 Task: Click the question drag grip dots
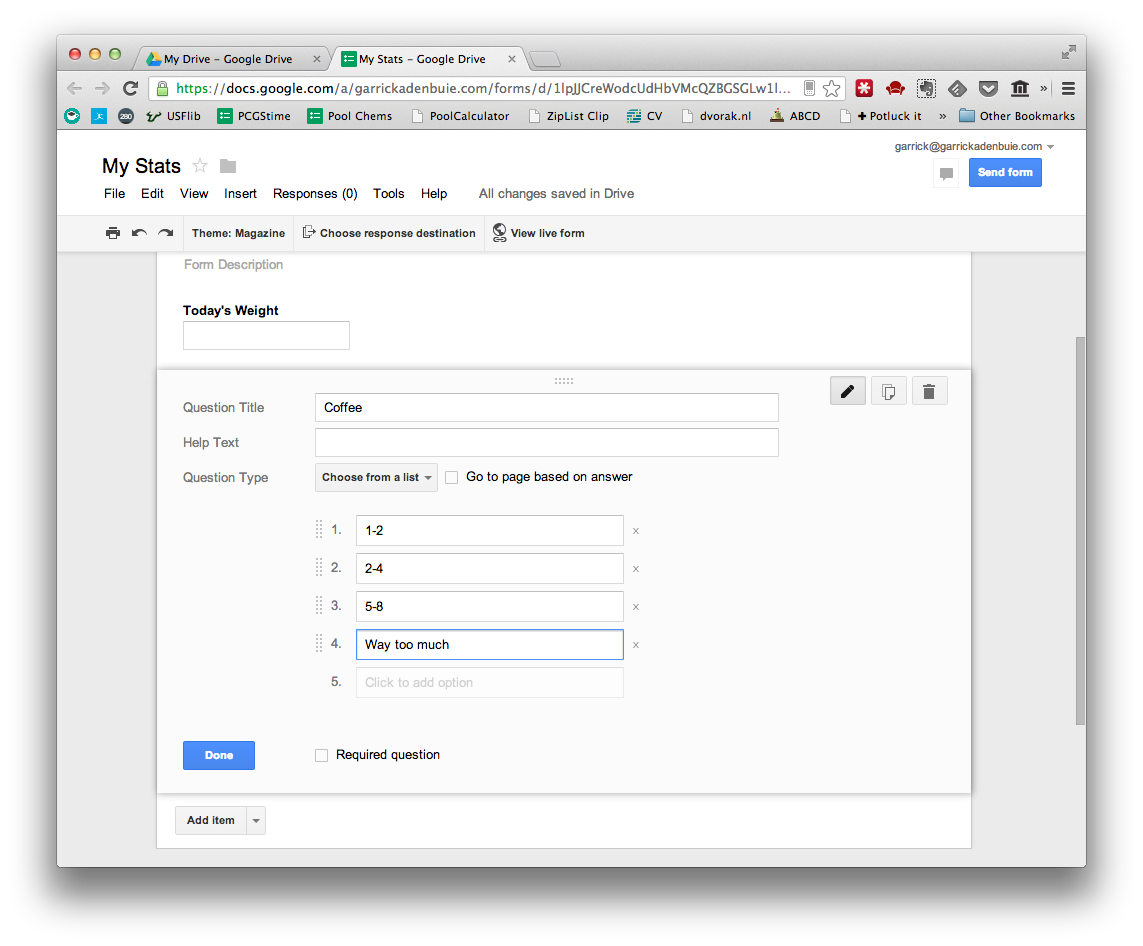click(563, 380)
